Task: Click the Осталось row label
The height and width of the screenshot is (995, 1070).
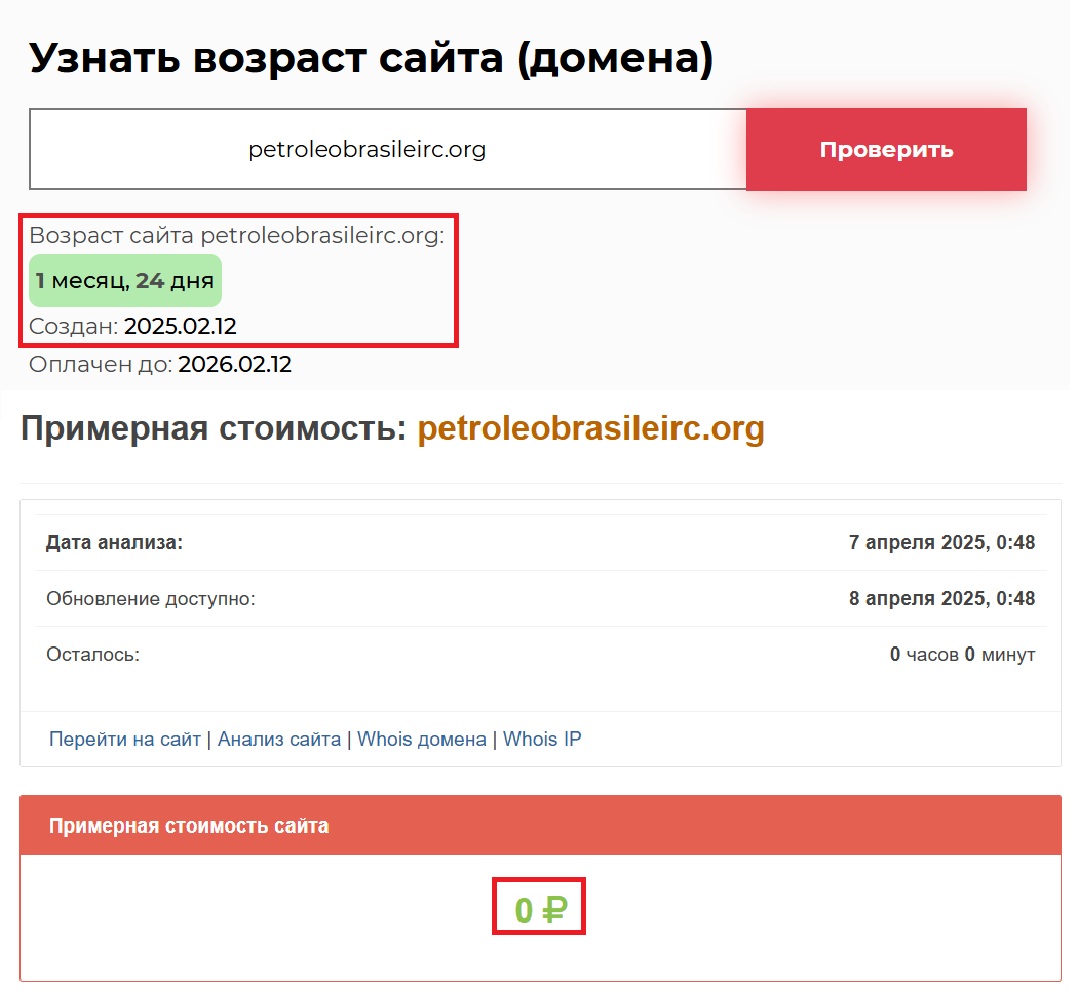Action: (93, 655)
